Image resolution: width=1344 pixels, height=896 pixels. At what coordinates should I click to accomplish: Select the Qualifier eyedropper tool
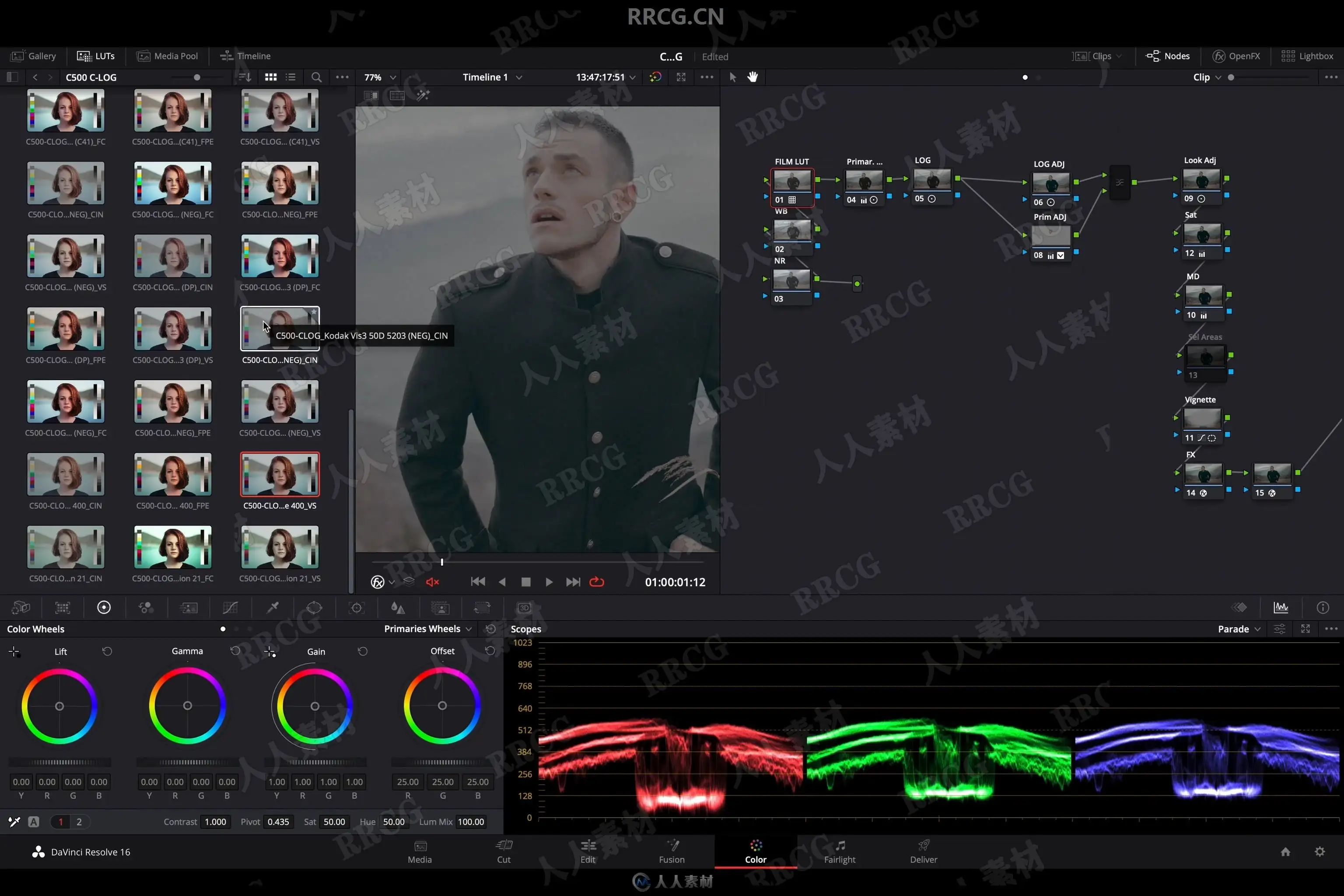273,607
